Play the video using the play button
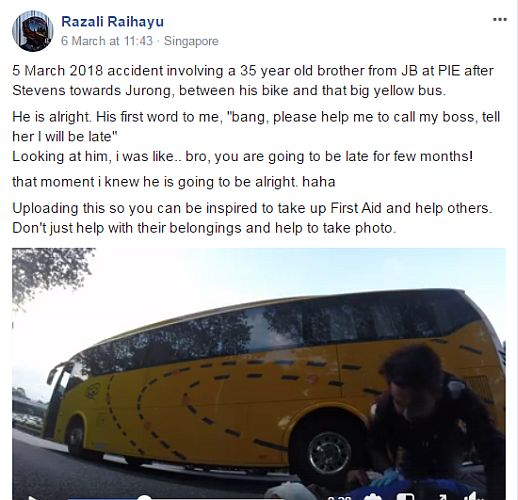 [x=33, y=498]
